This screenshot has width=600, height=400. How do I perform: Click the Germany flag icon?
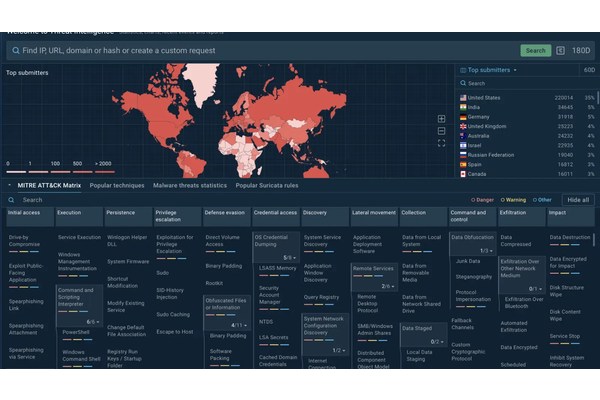click(x=463, y=117)
